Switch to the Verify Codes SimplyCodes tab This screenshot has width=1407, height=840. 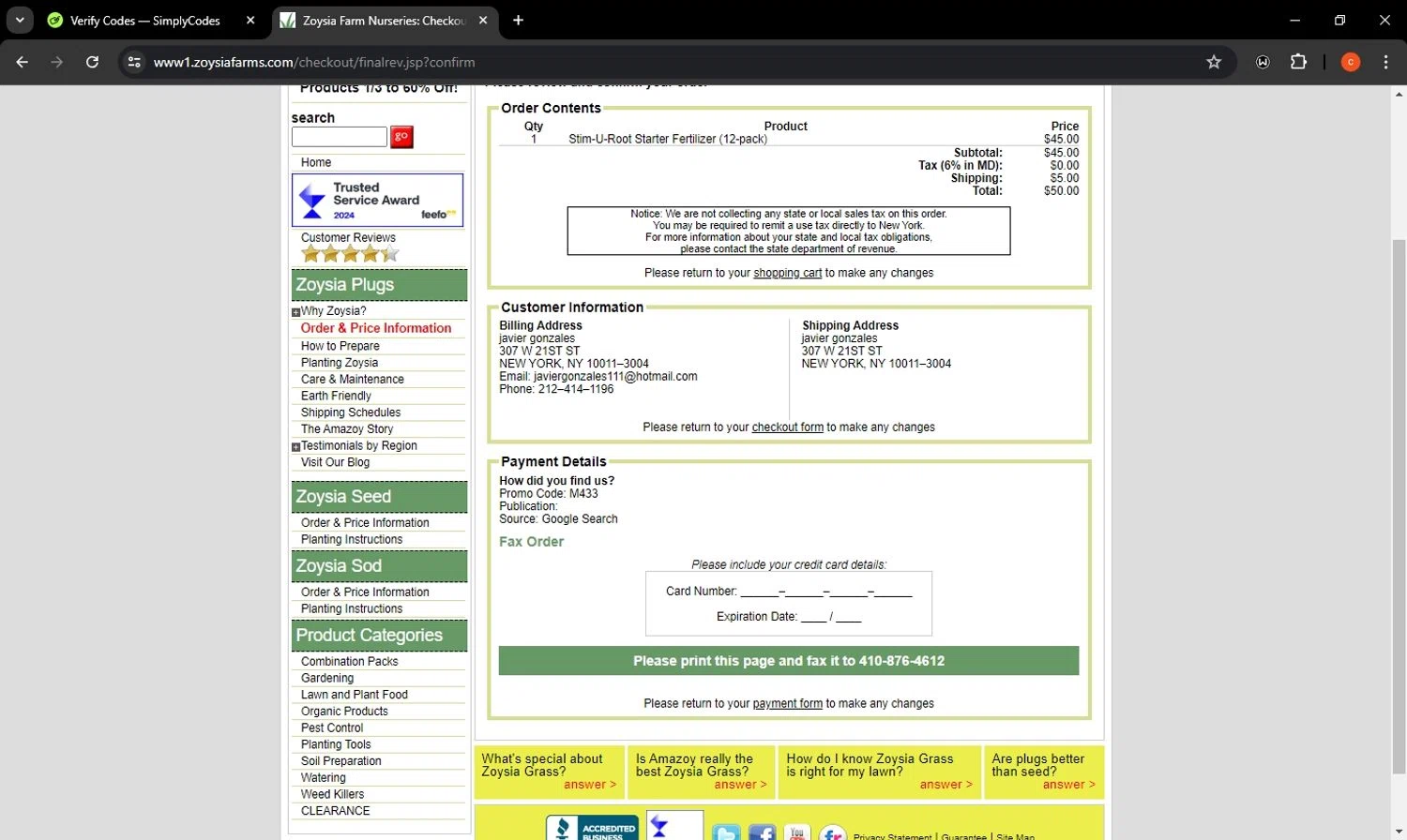145,20
